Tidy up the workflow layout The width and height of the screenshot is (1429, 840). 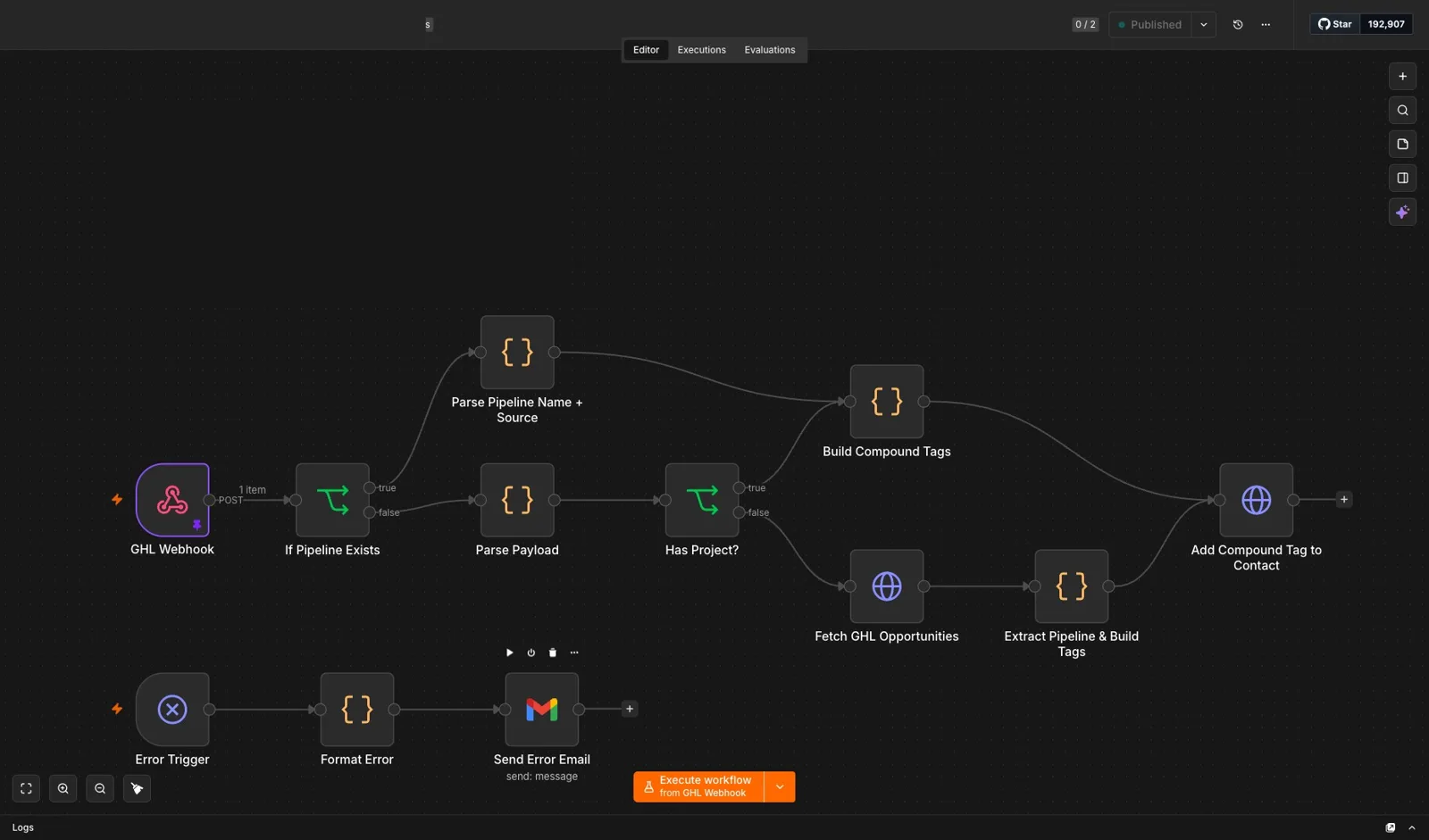137,788
